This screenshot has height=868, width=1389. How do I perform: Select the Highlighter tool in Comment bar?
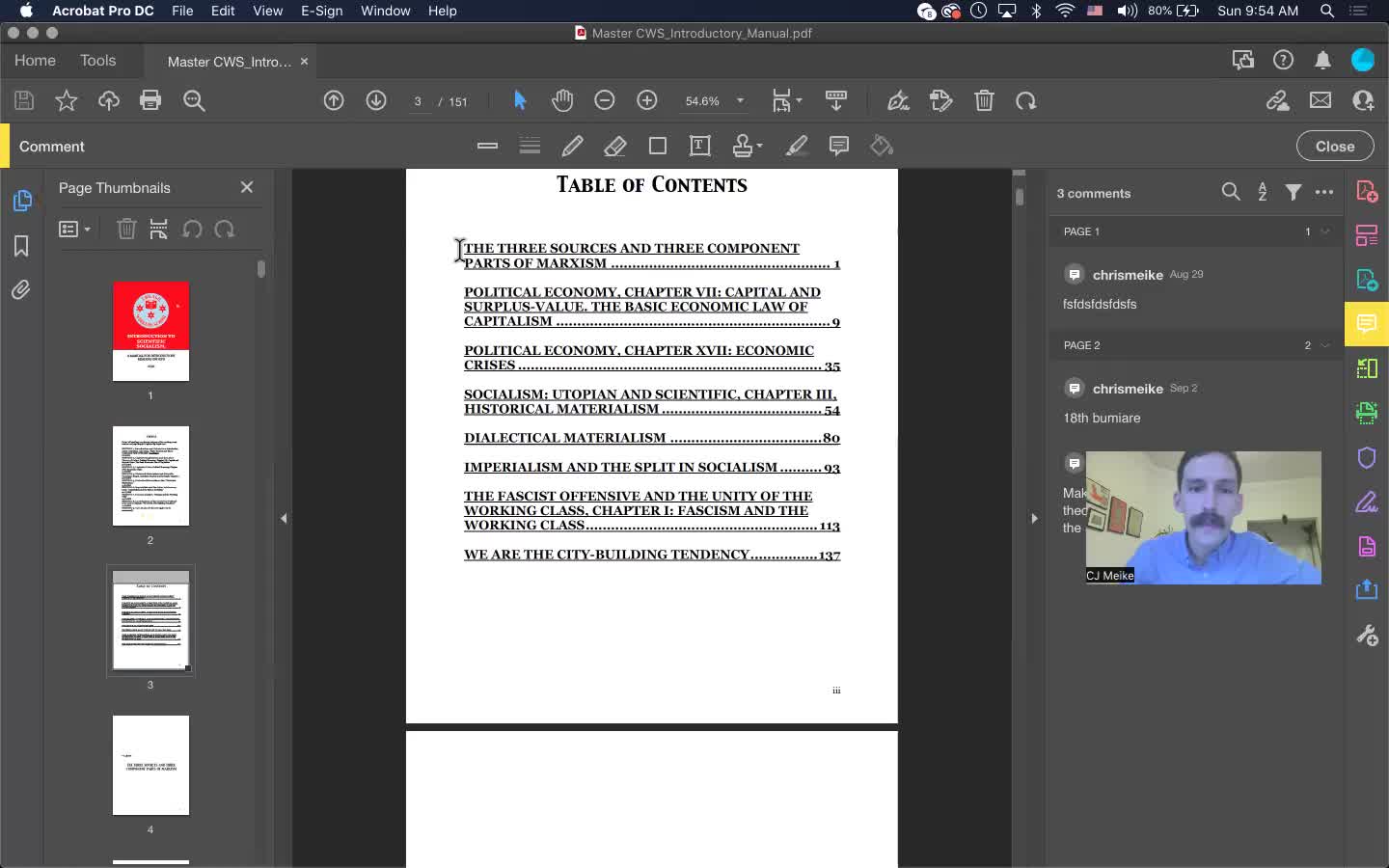797,146
